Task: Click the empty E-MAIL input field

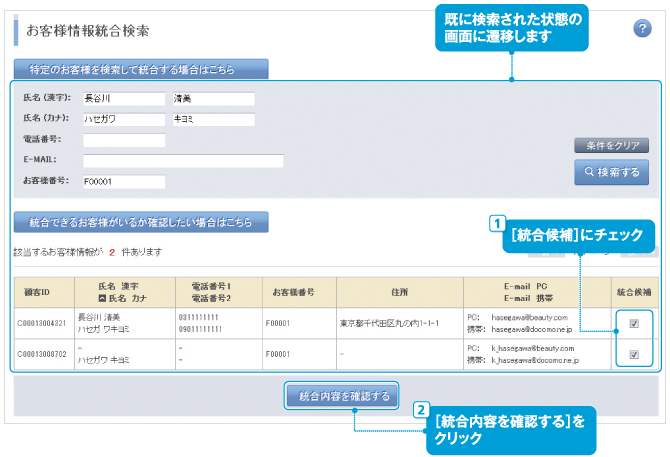Action: pos(183,161)
